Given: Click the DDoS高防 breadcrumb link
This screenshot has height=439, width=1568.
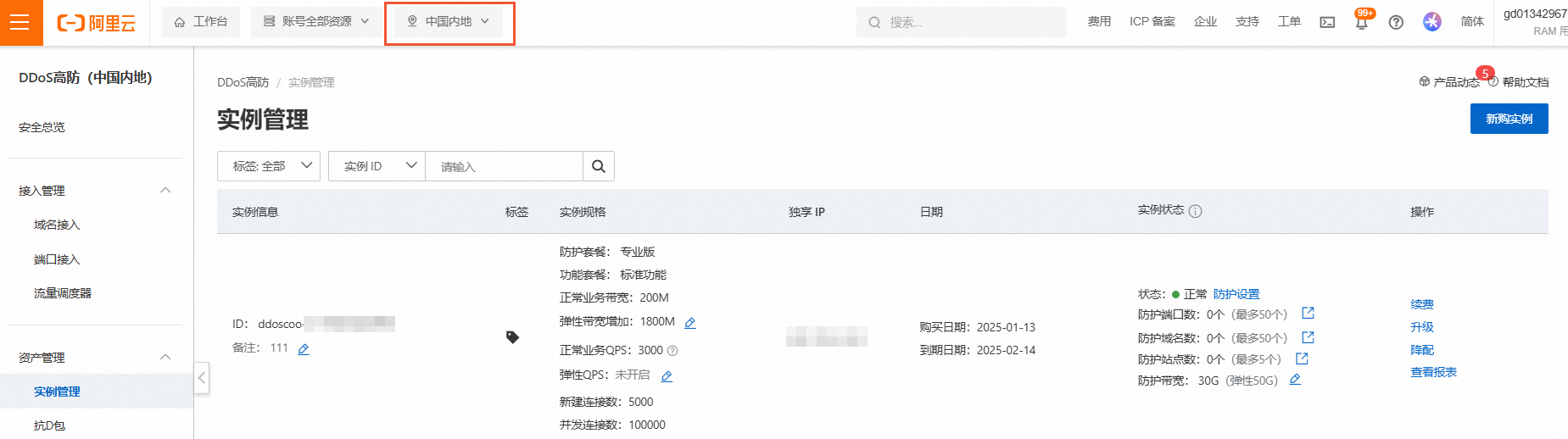Looking at the screenshot, I should [243, 82].
